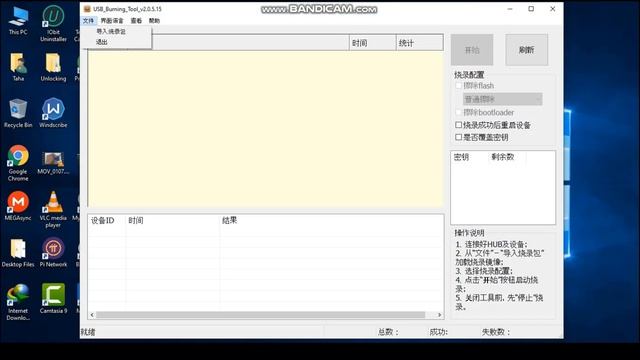
Task: Click the 成功 status bar label
Action: [438, 332]
